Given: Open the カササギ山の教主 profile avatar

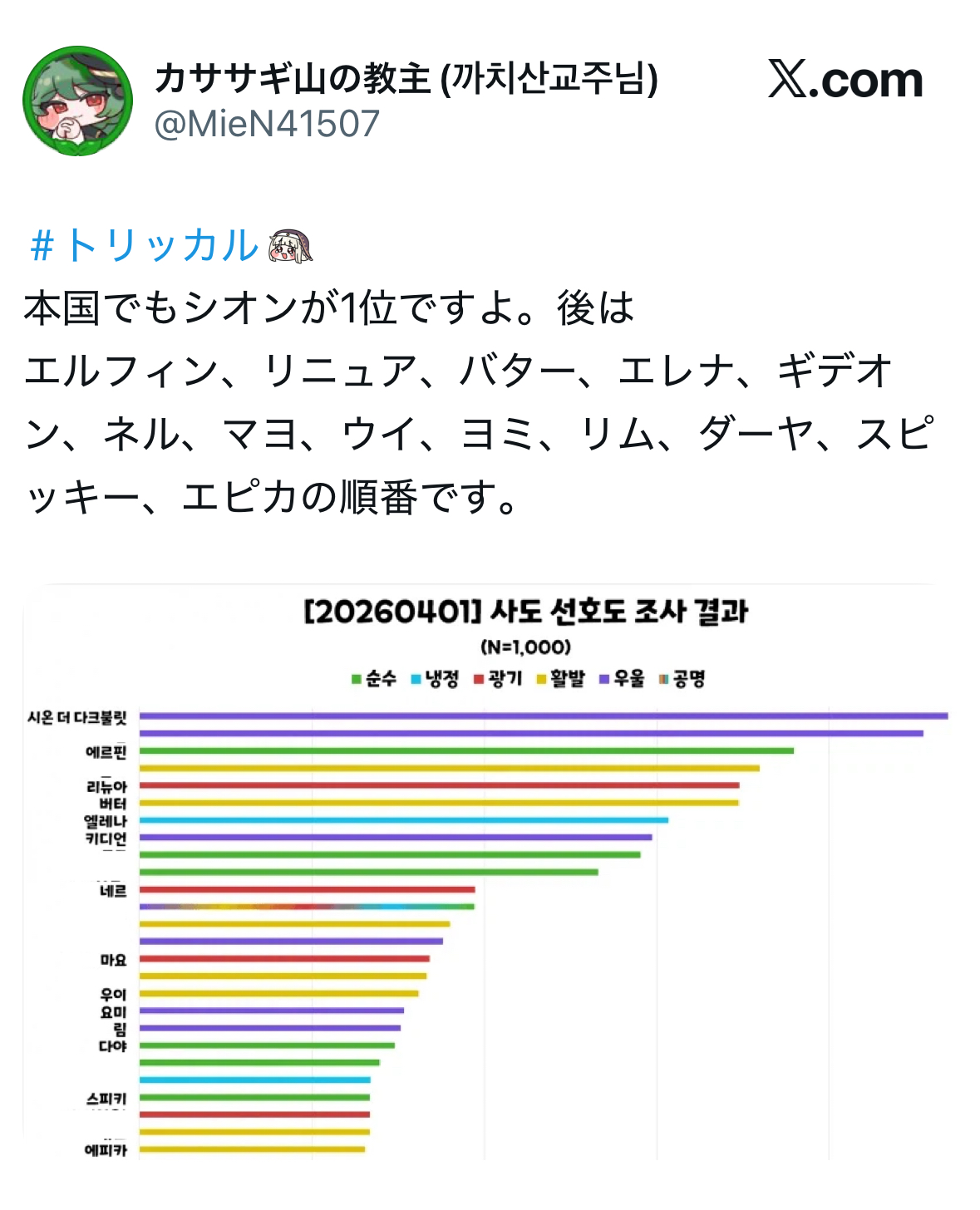Looking at the screenshot, I should (77, 101).
